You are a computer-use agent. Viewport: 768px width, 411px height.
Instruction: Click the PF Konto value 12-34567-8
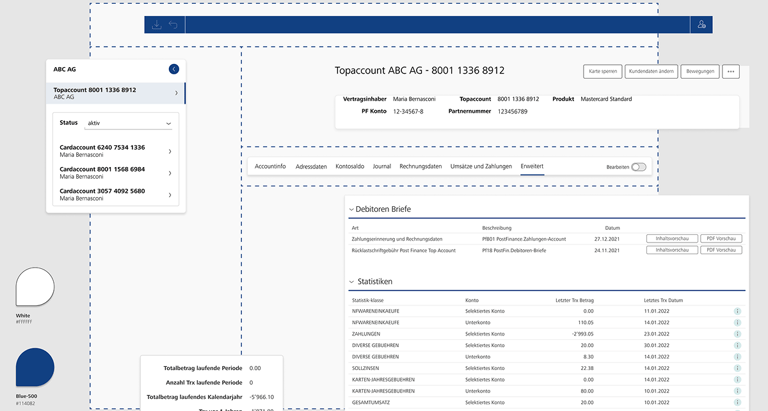(408, 112)
